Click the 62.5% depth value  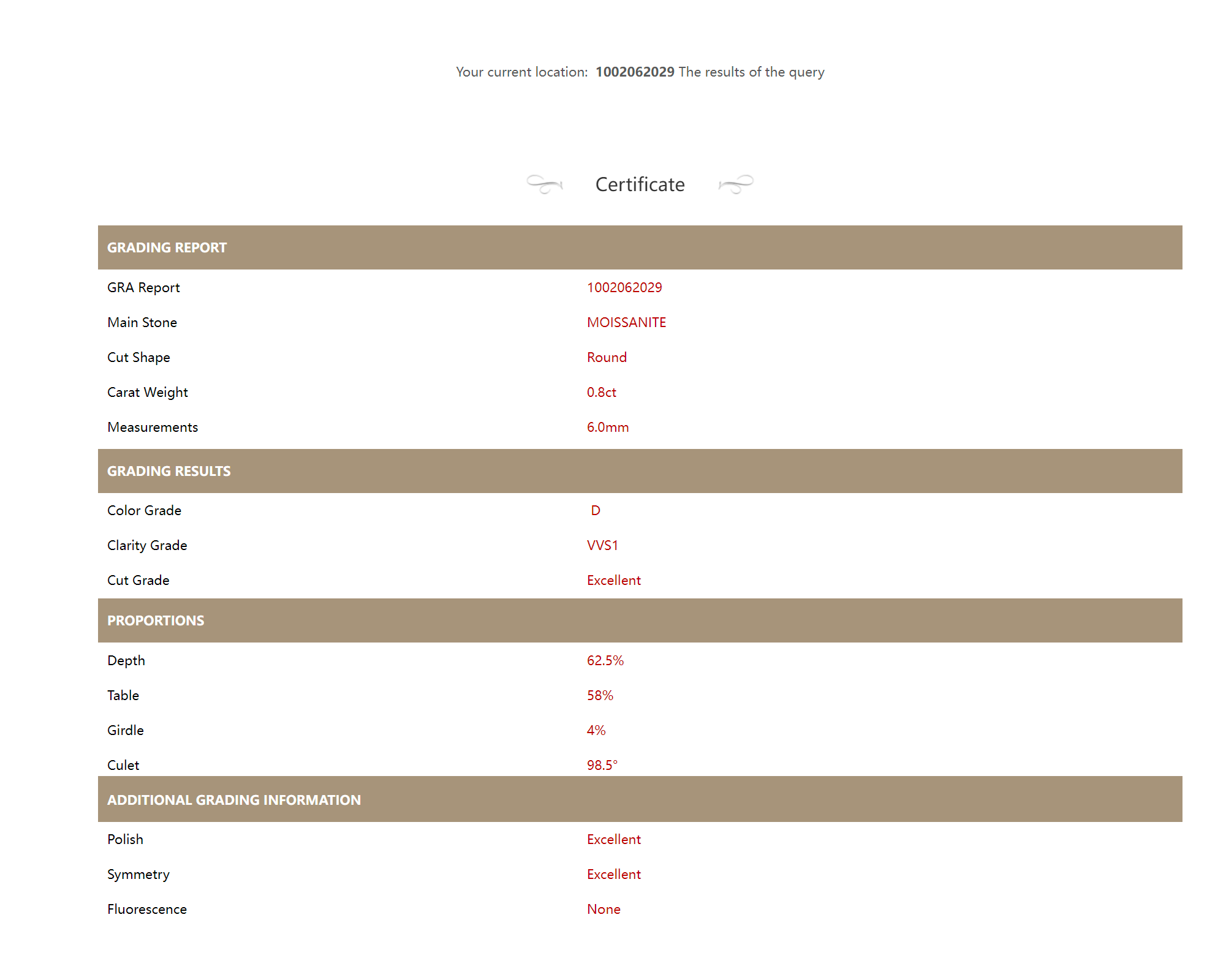point(605,660)
